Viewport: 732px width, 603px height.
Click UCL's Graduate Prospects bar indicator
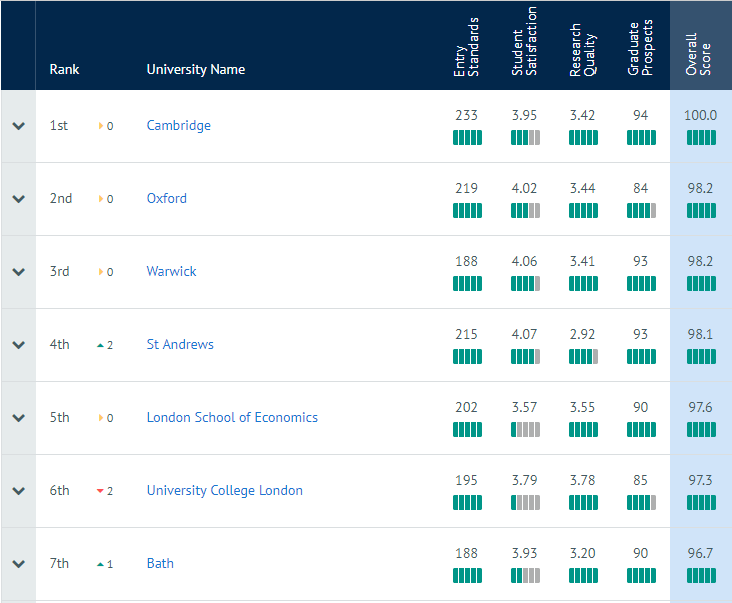(641, 503)
